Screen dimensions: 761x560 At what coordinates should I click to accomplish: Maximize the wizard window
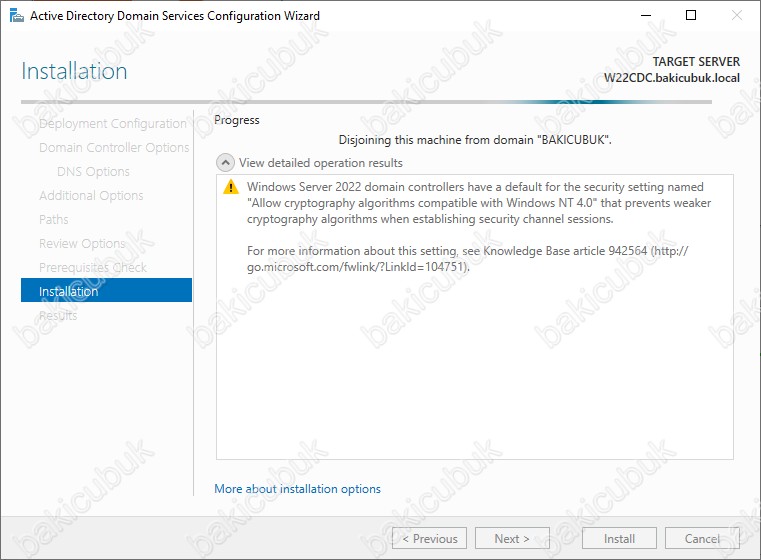tap(691, 16)
